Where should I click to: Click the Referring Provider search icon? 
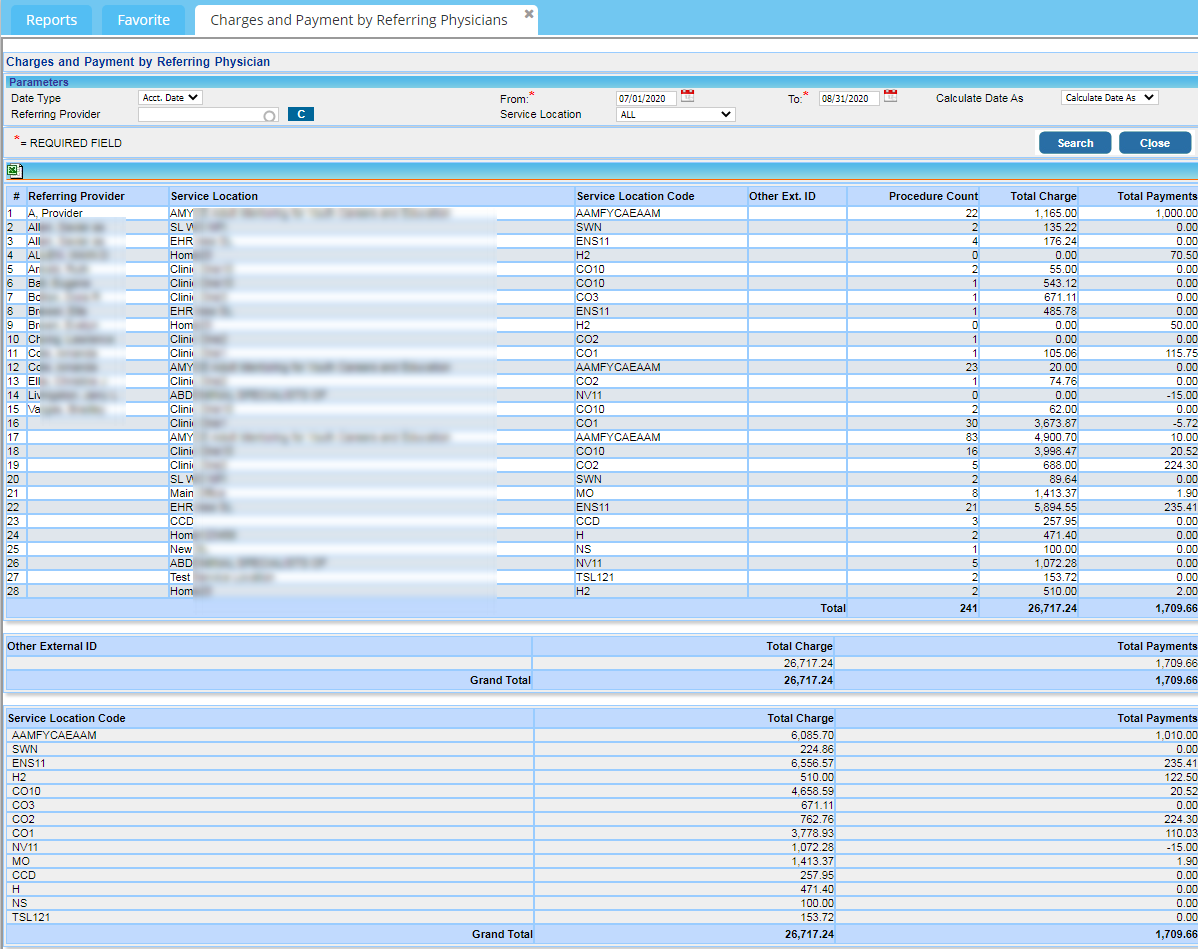269,116
